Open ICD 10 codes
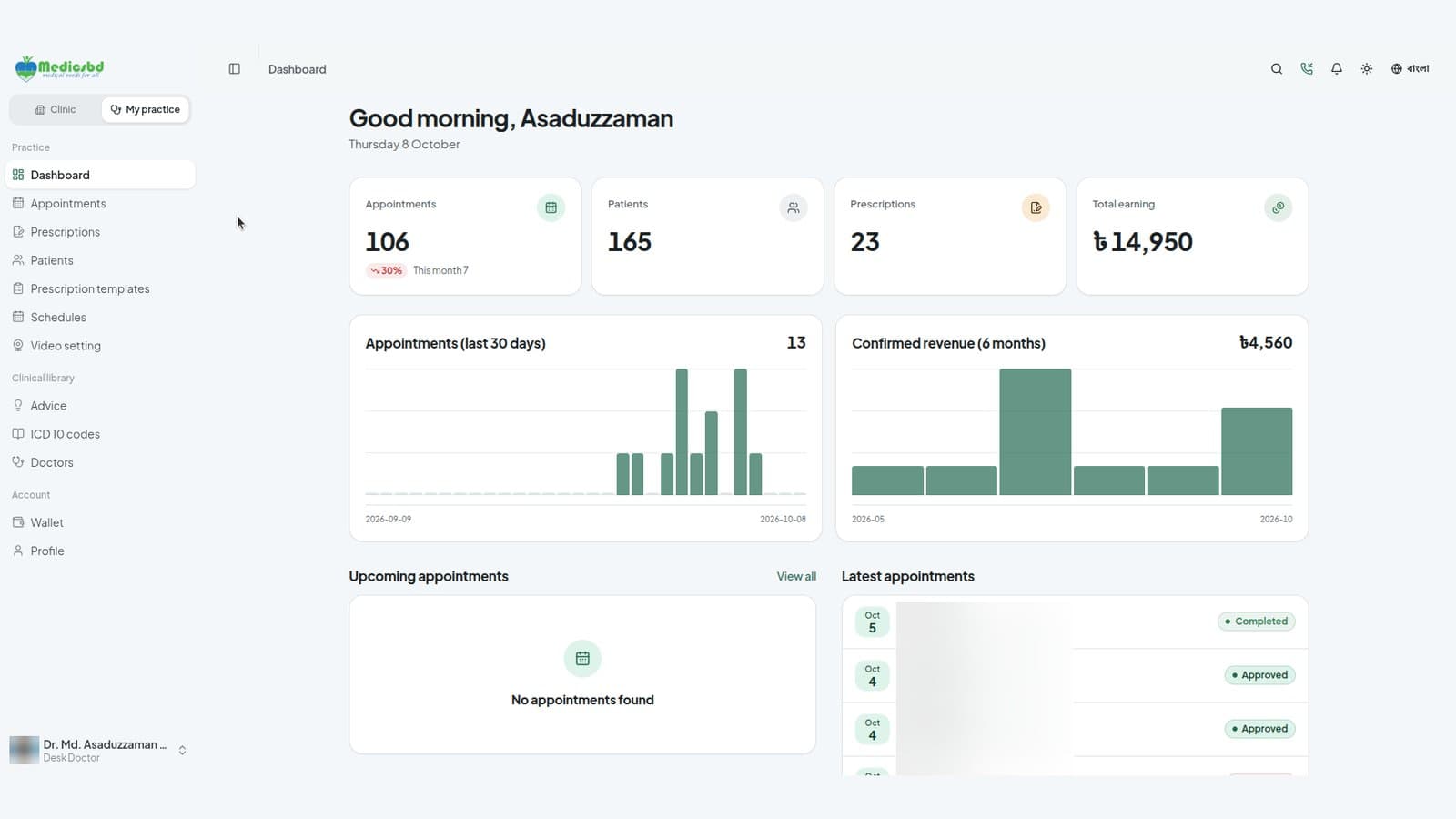Screen dimensions: 1456x819 (100, 434)
